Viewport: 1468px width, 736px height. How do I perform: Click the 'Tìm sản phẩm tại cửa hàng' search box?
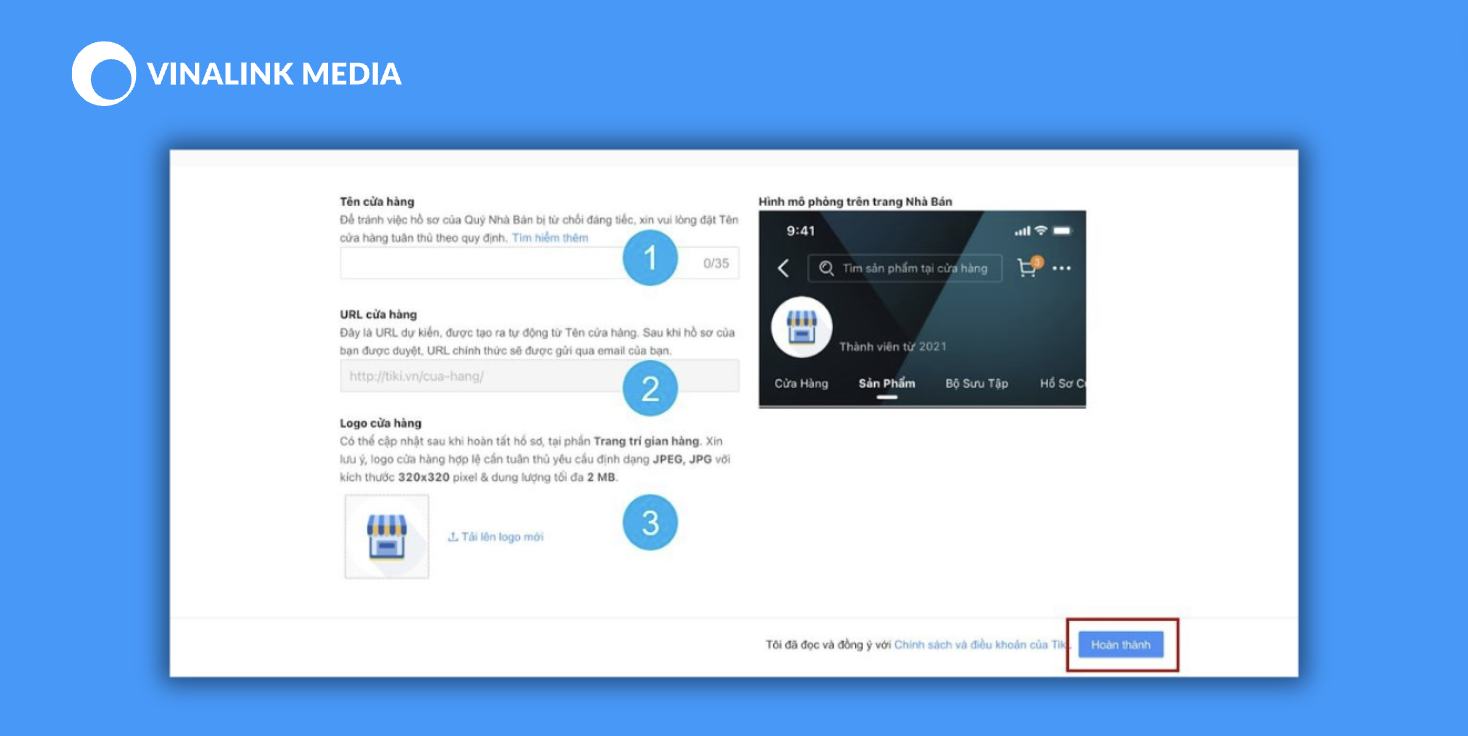pyautogui.click(x=905, y=268)
